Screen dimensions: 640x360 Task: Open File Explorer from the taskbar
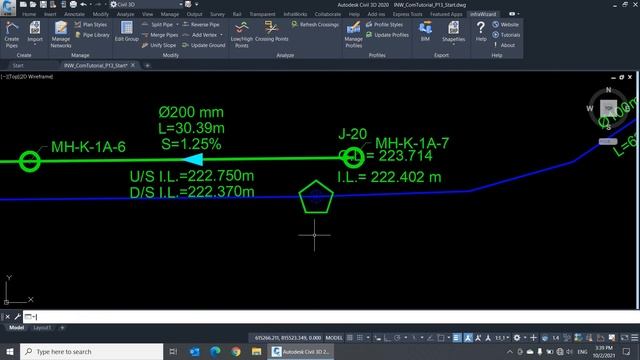[256, 351]
